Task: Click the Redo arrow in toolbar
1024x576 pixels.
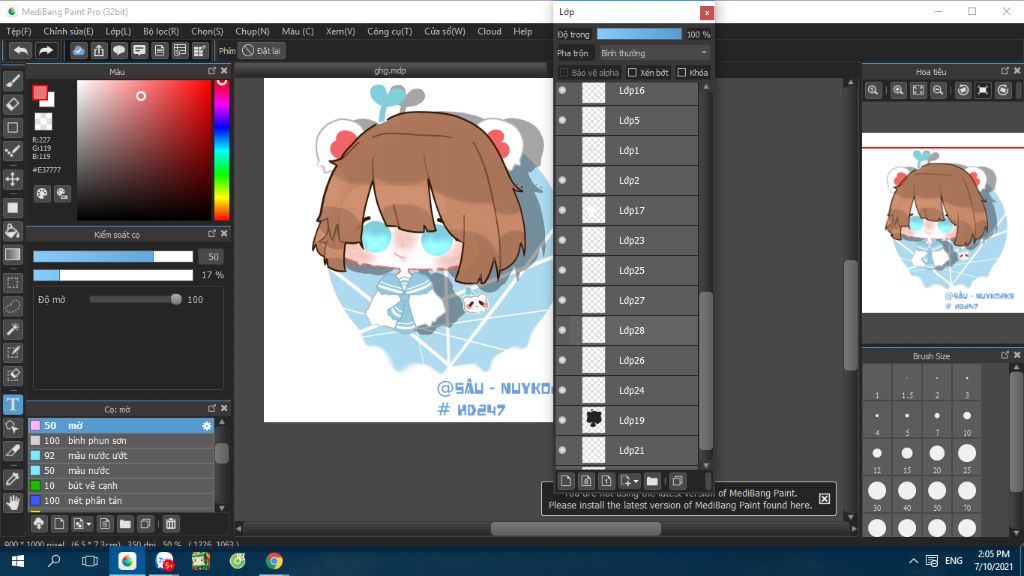Action: pyautogui.click(x=46, y=50)
